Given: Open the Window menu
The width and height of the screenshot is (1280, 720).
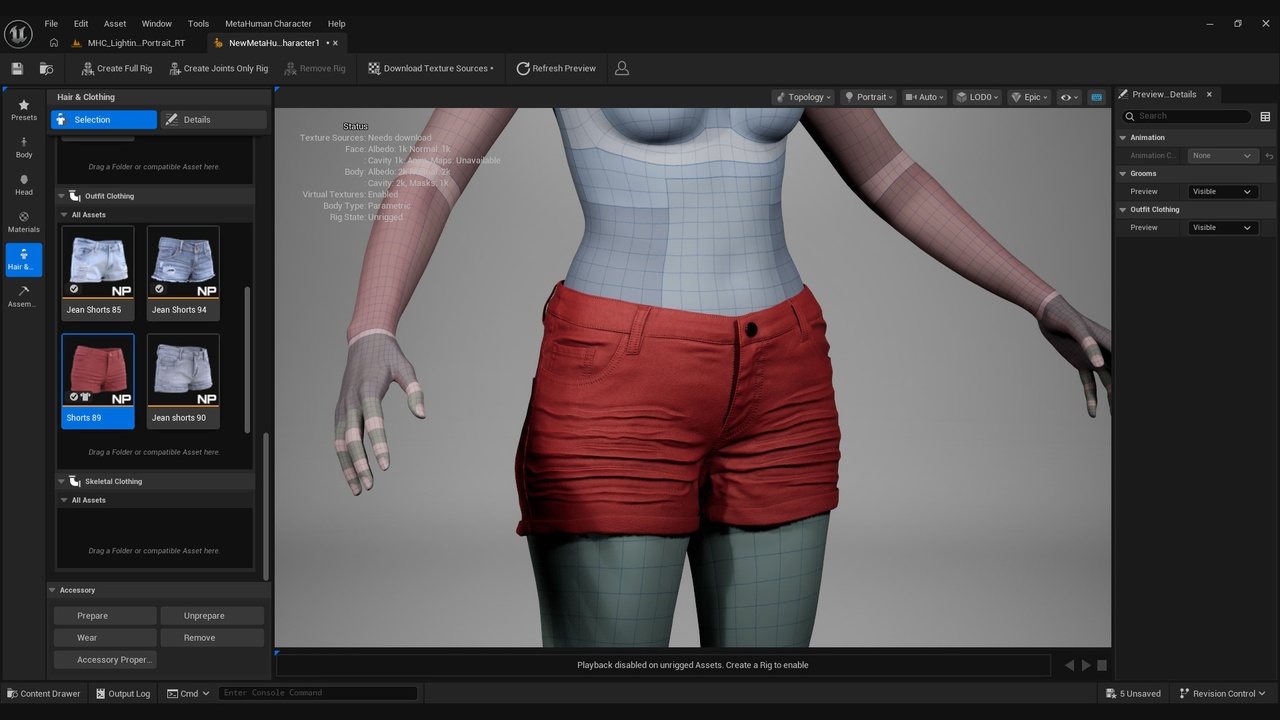Looking at the screenshot, I should coord(156,23).
